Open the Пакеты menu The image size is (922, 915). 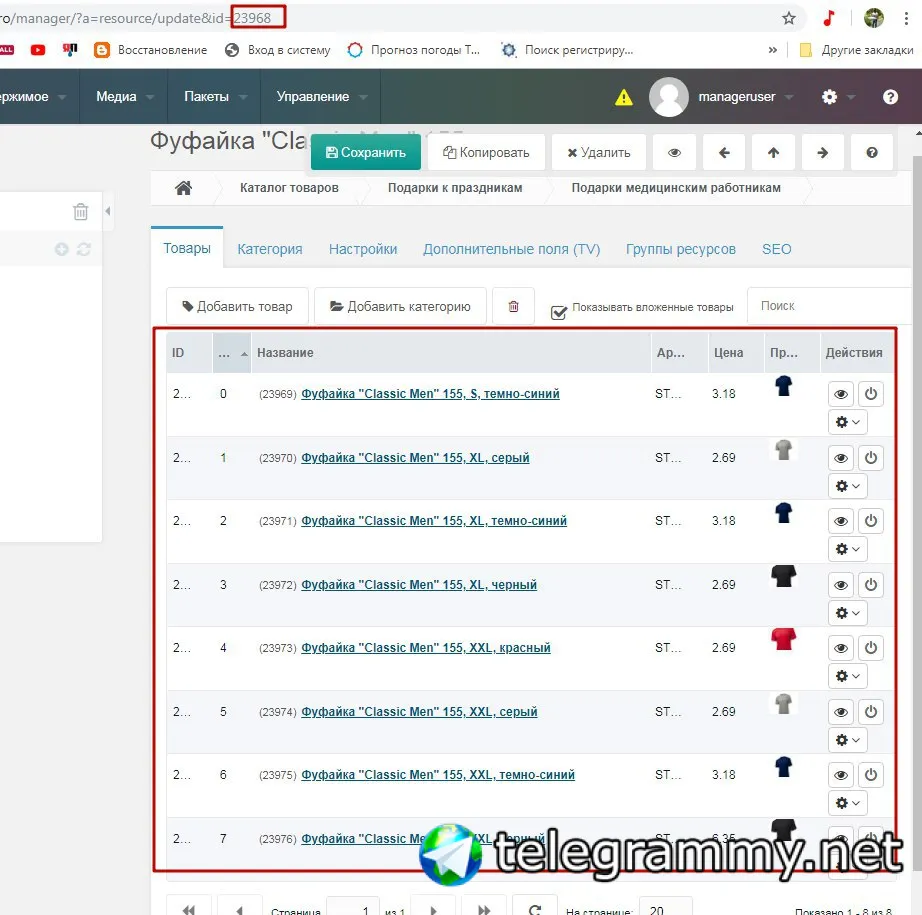click(214, 96)
